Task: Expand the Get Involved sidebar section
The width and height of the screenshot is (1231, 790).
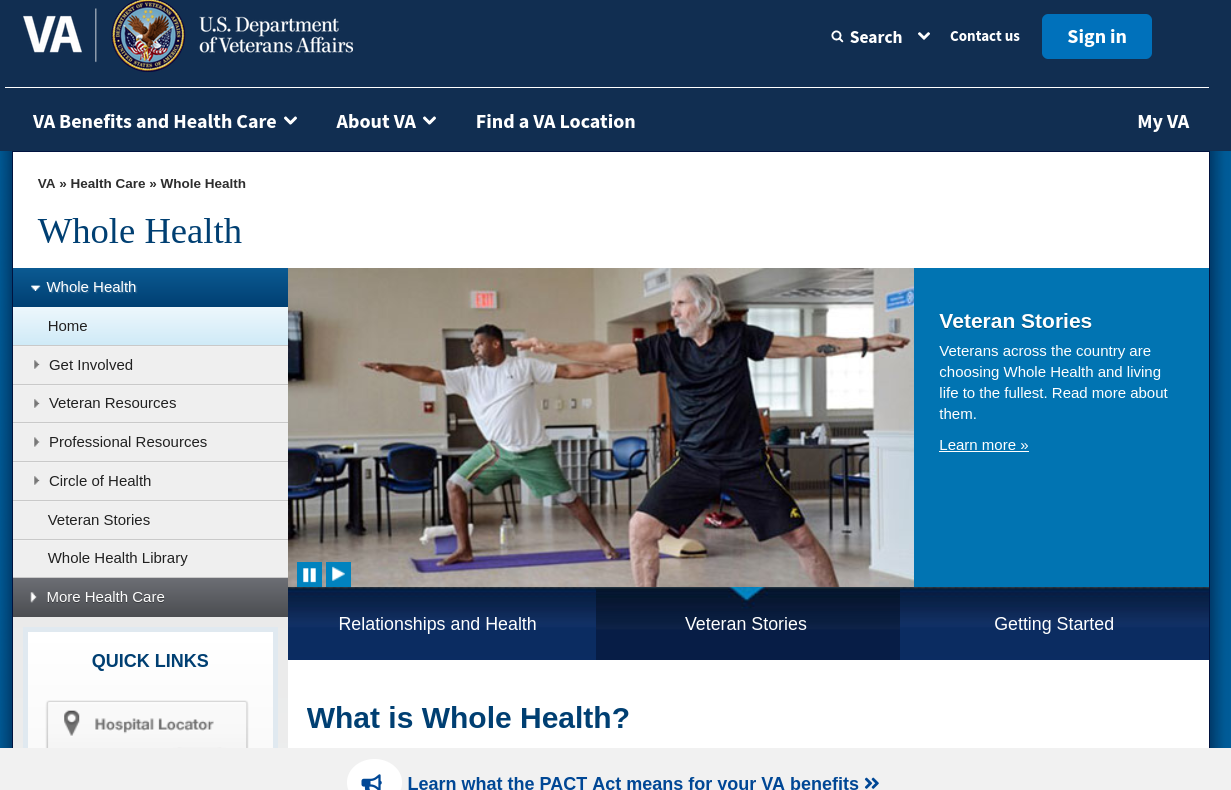Action: (90, 365)
